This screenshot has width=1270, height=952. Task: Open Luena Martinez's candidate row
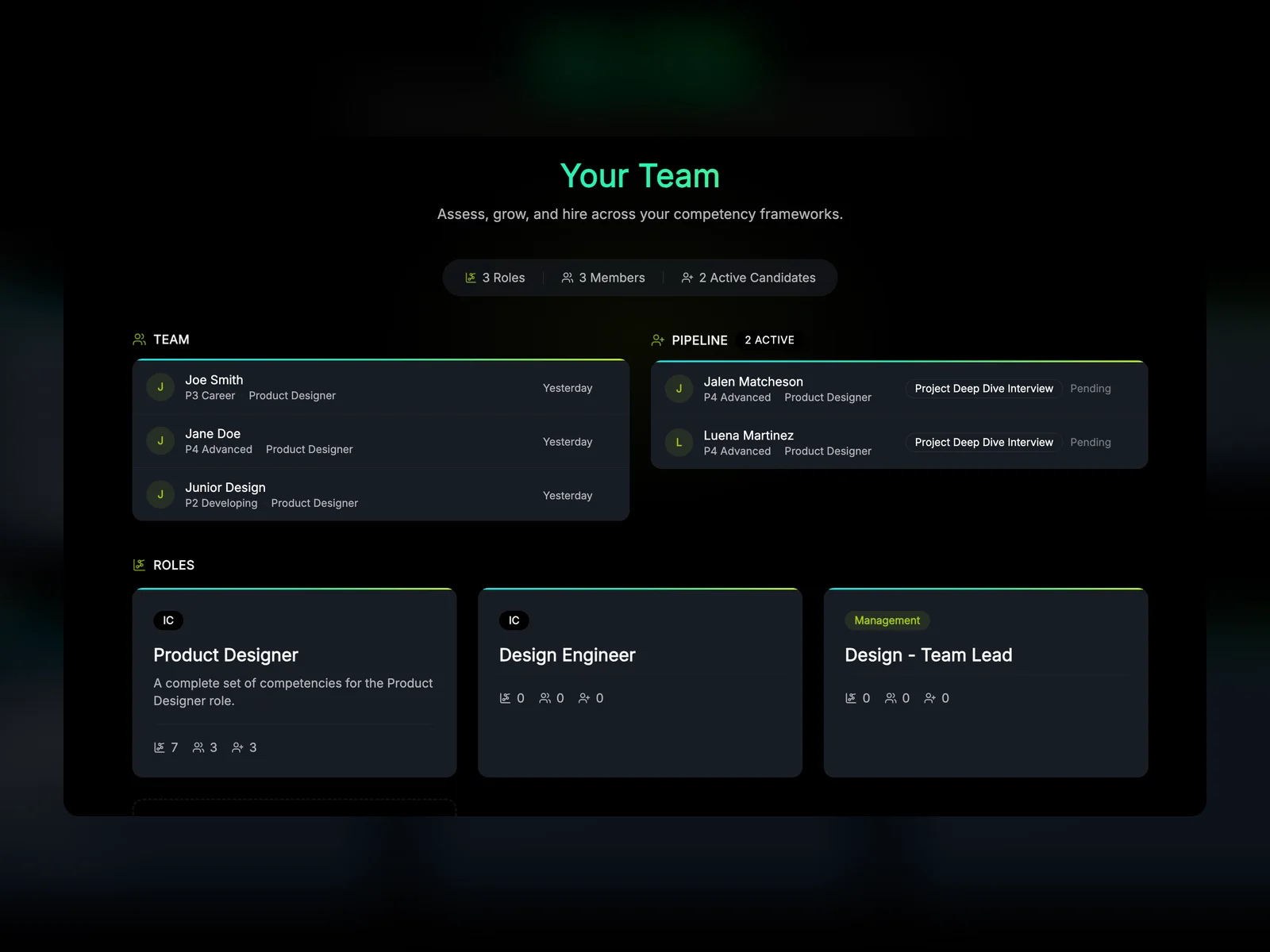[899, 443]
